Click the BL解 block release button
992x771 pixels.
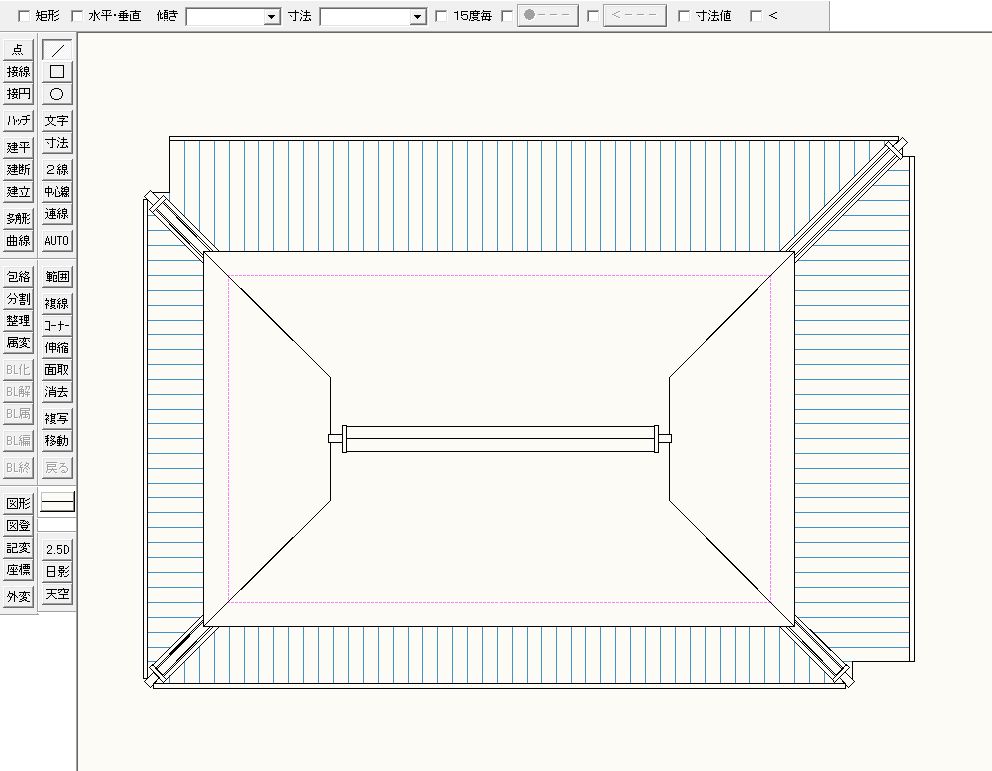click(18, 392)
